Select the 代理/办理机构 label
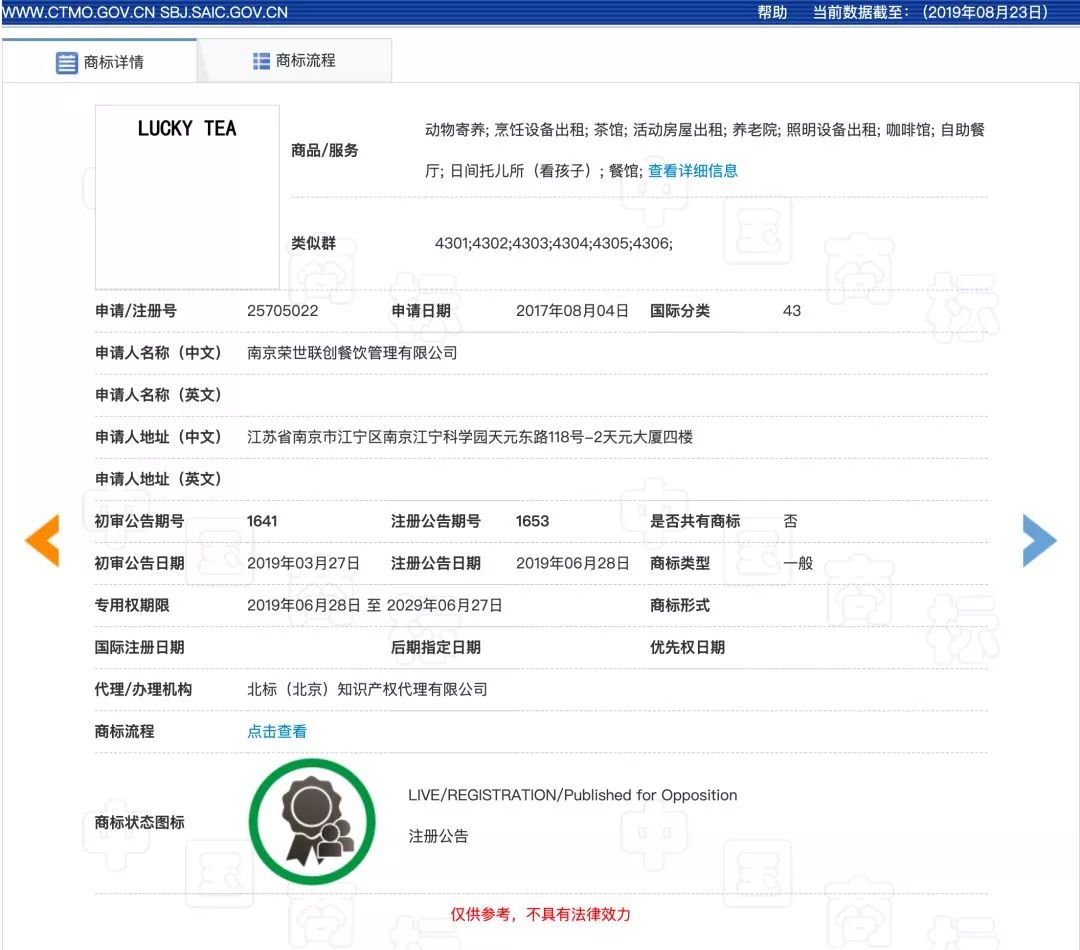This screenshot has height=950, width=1080. point(143,689)
